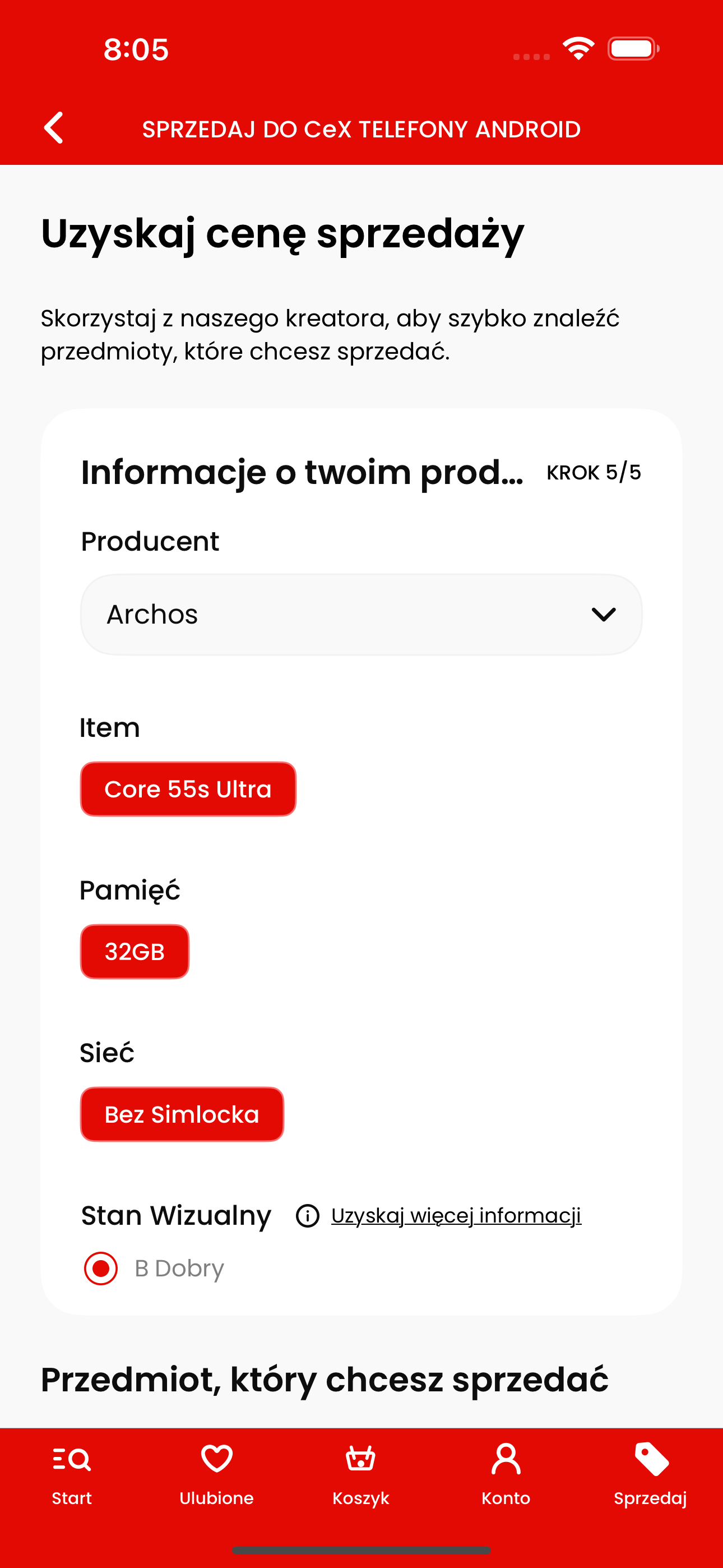The height and width of the screenshot is (1568, 723).
Task: Switch to the Konto tab label
Action: [x=506, y=1498]
